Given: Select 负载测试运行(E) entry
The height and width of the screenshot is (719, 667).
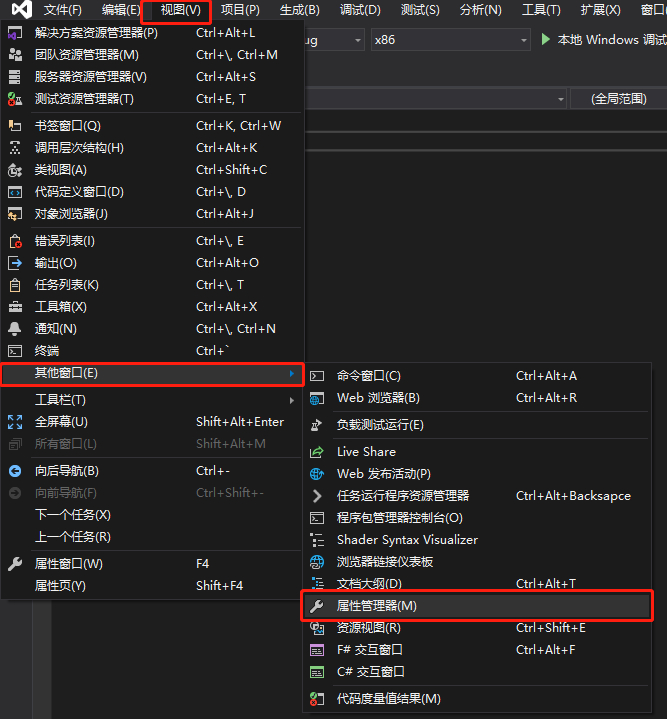Looking at the screenshot, I should pyautogui.click(x=477, y=425).
